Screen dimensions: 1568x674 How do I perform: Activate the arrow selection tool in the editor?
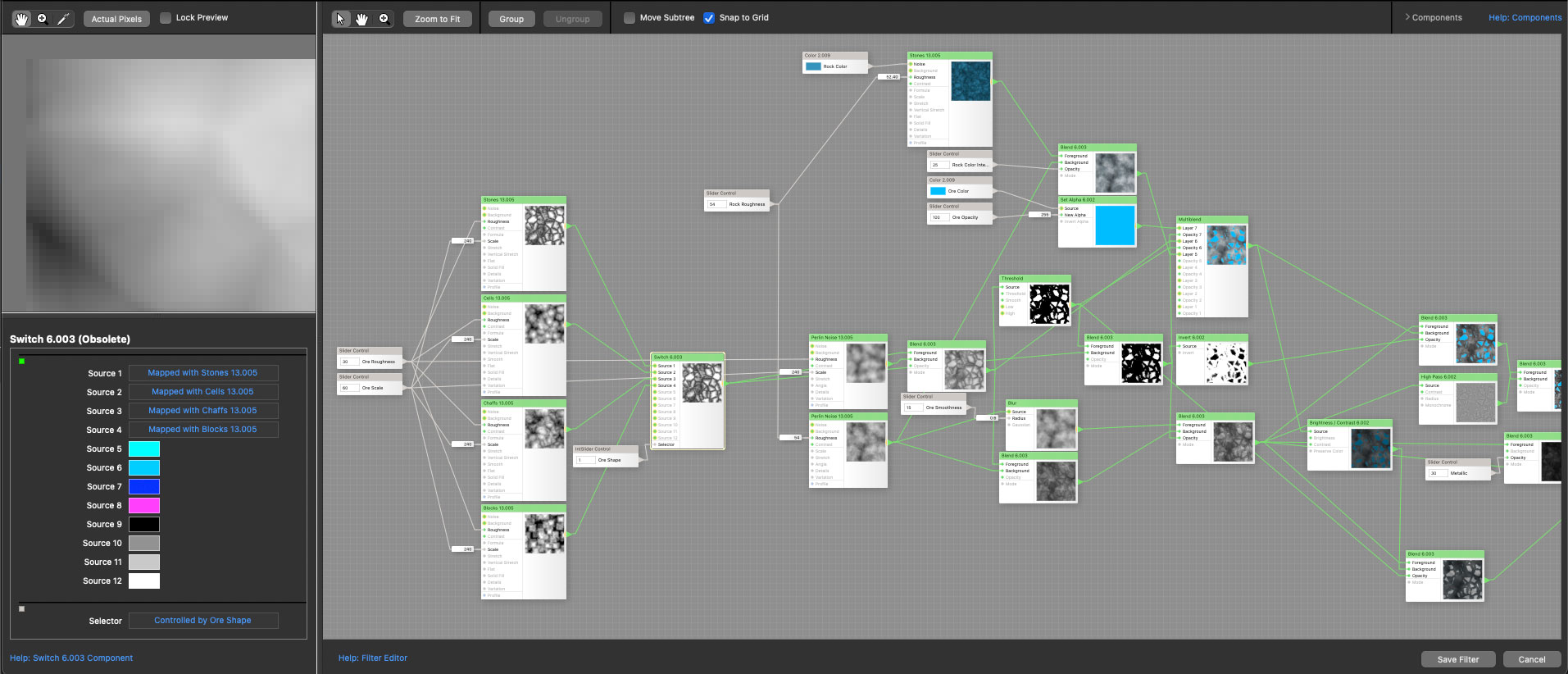click(x=341, y=18)
